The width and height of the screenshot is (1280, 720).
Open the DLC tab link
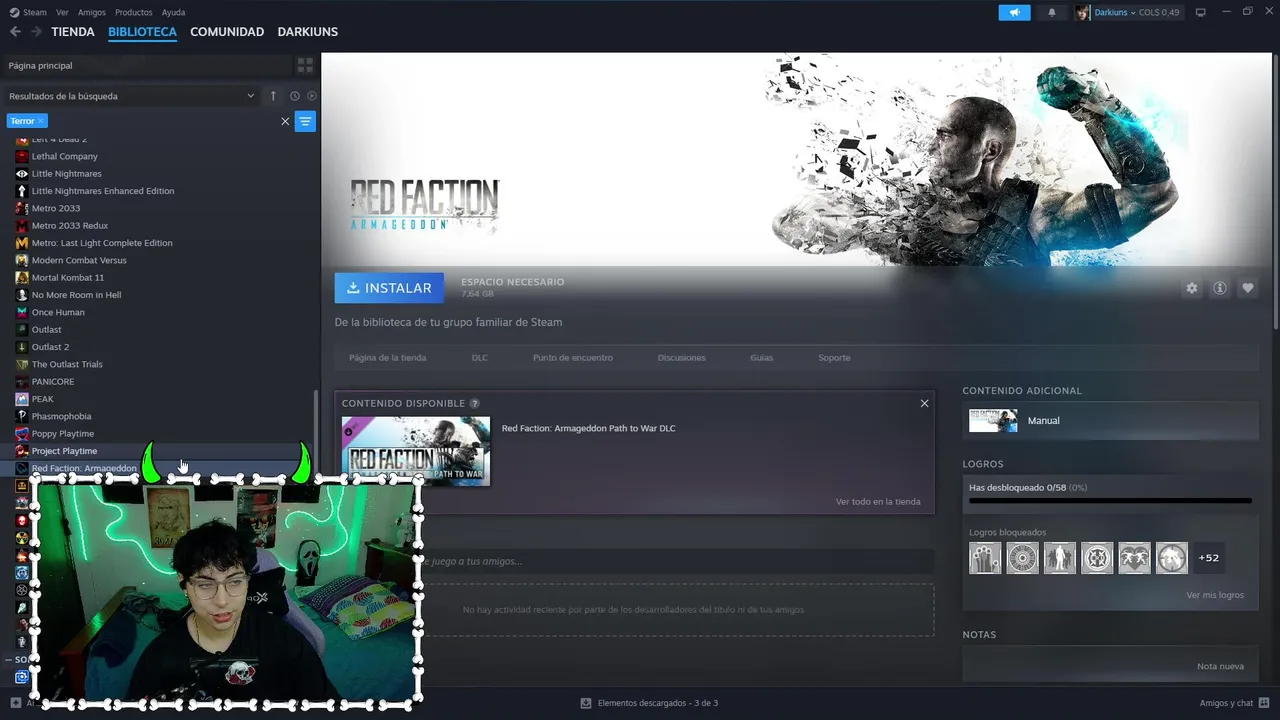coord(480,358)
